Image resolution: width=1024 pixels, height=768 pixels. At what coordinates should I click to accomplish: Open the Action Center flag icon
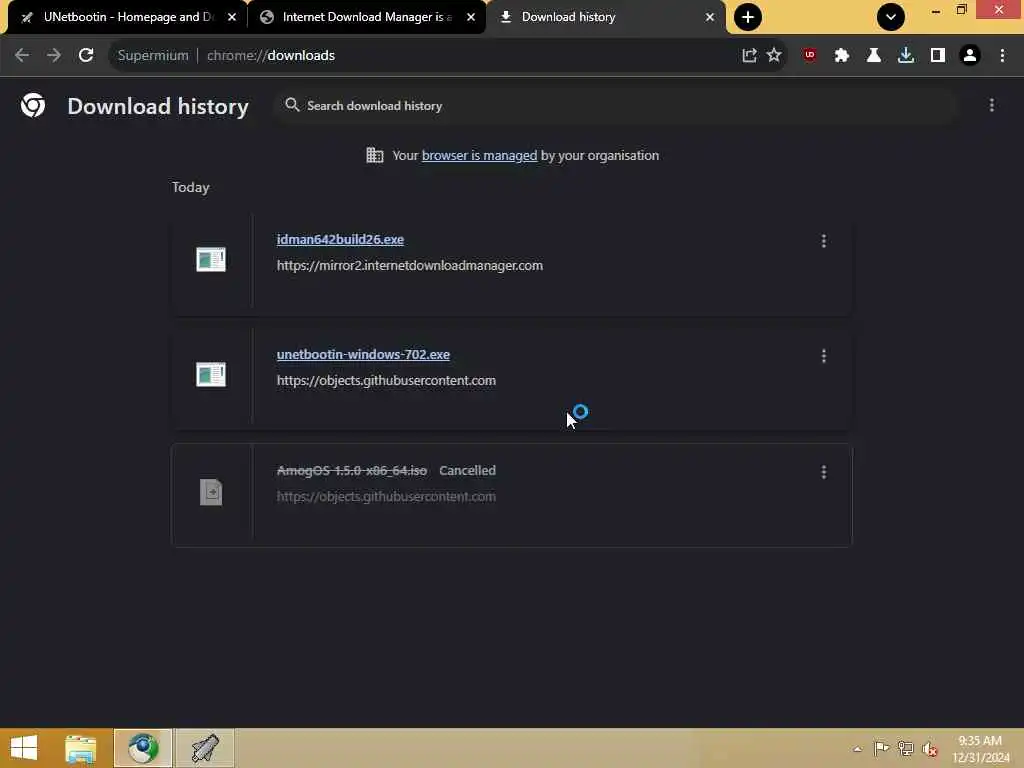pos(881,749)
